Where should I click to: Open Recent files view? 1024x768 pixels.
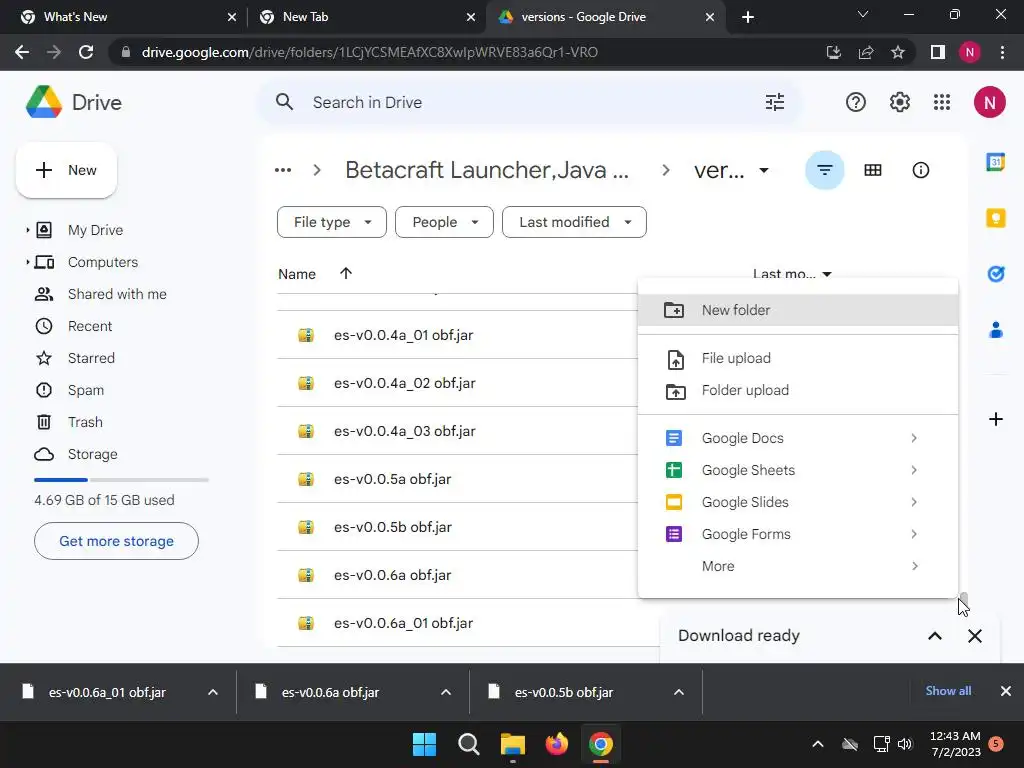tap(89, 327)
